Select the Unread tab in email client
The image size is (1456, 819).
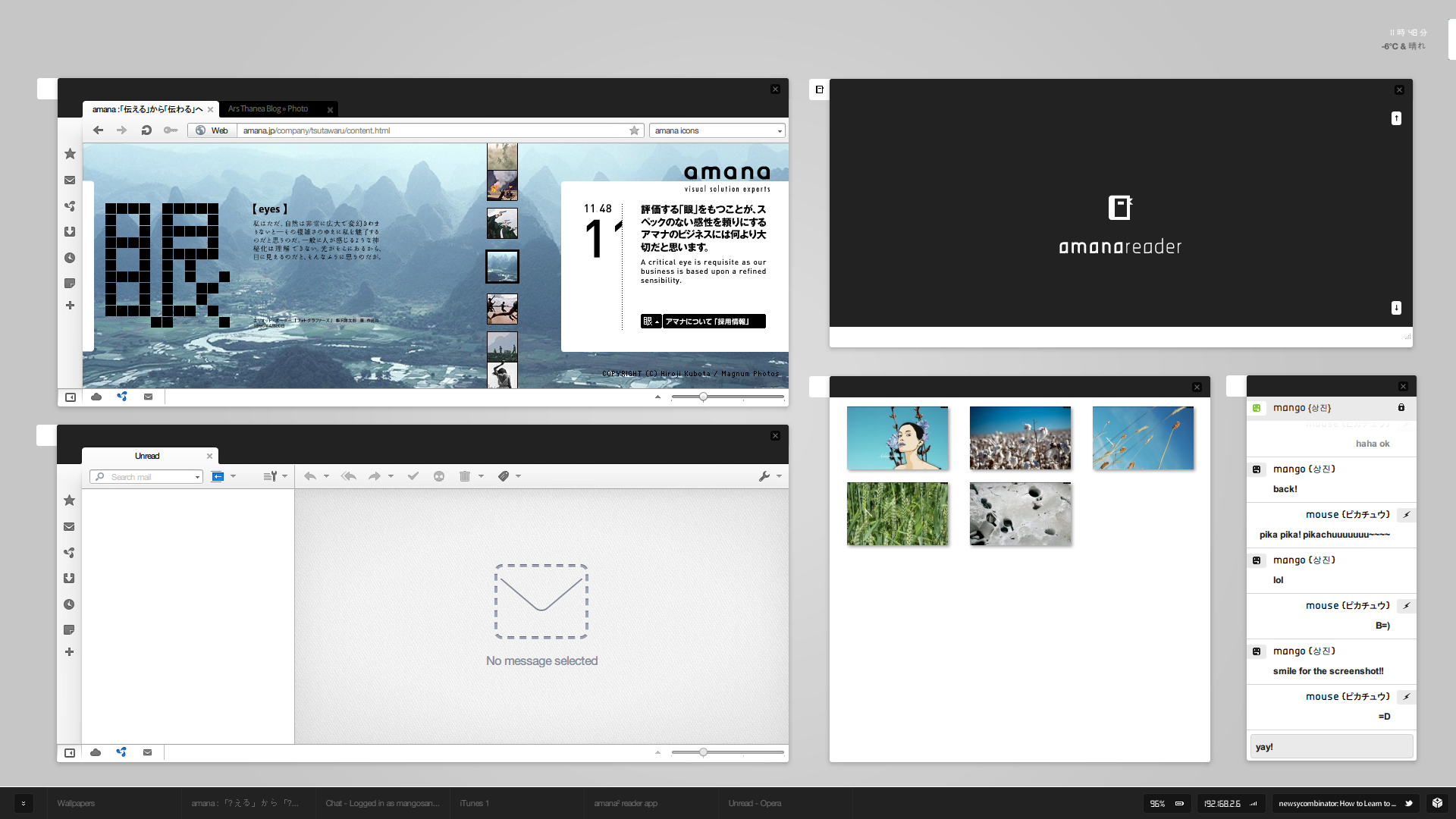point(146,456)
